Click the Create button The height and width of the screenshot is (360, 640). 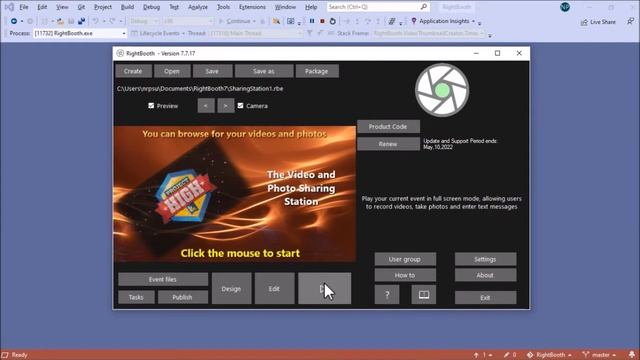pyautogui.click(x=133, y=71)
